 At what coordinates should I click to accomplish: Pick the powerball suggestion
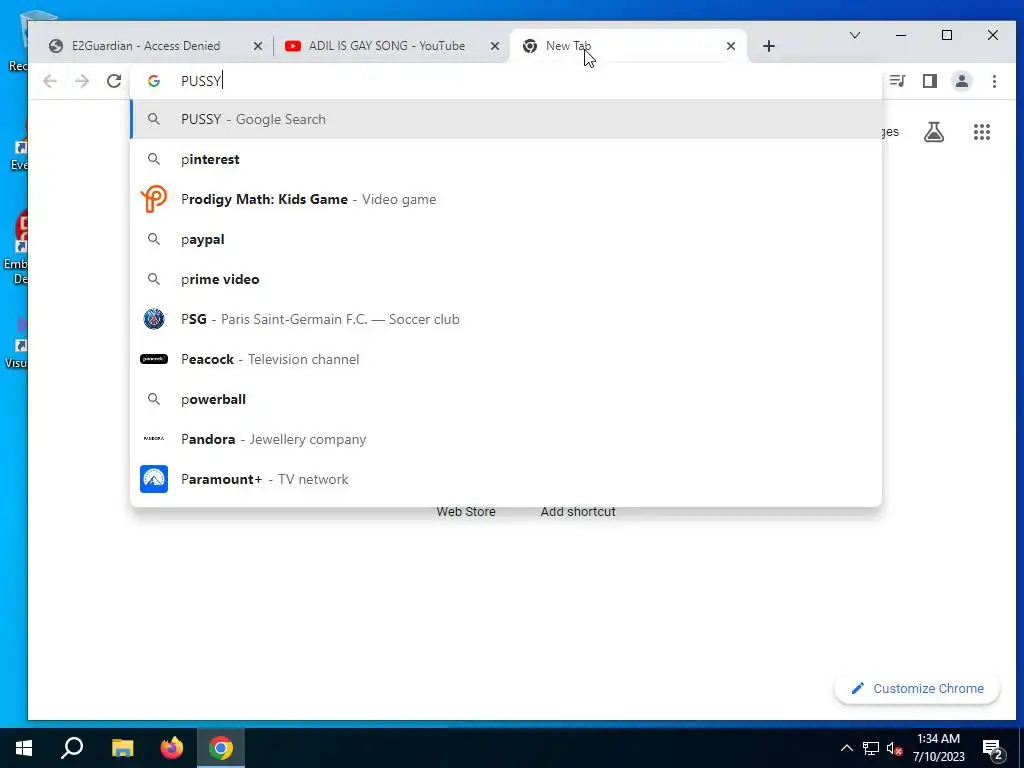click(x=506, y=399)
